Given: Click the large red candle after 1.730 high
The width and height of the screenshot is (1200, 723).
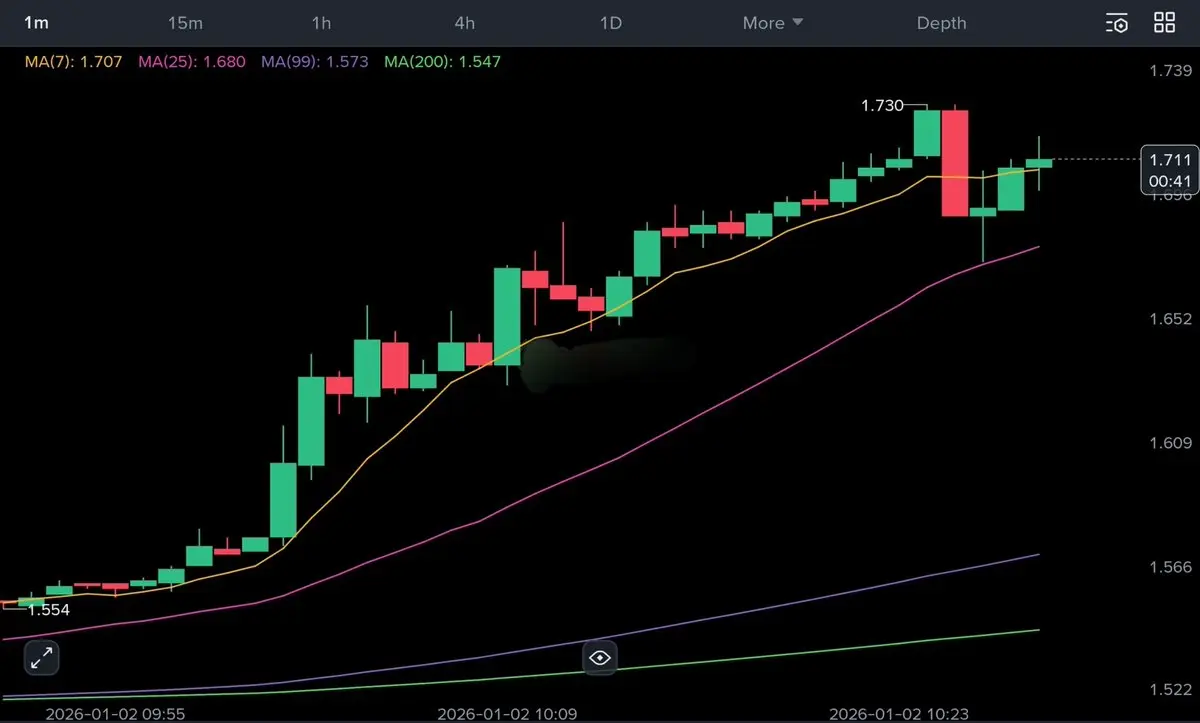Looking at the screenshot, I should (955, 162).
